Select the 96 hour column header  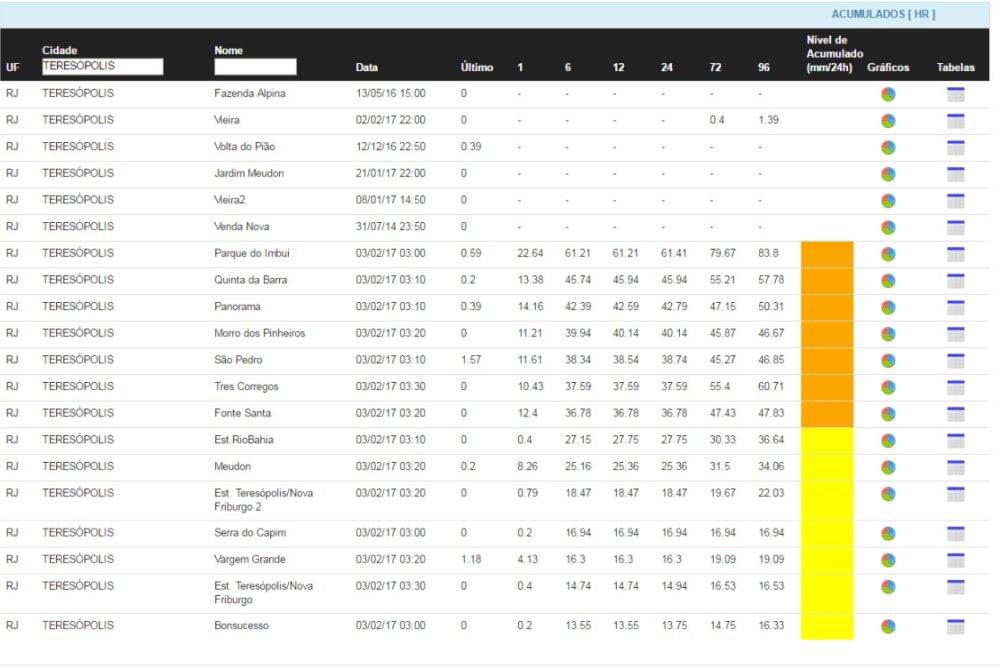[764, 68]
